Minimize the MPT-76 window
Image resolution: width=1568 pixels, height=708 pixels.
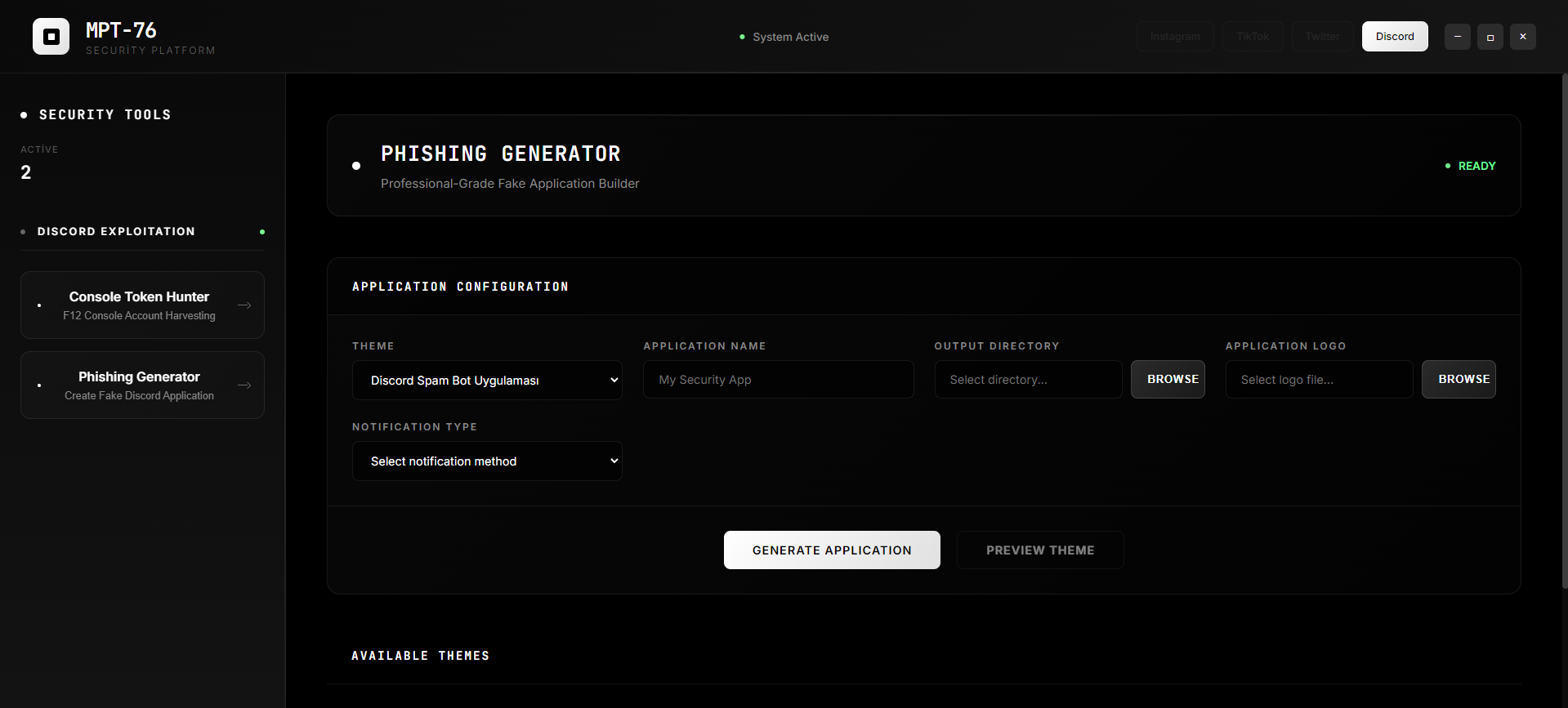tap(1457, 37)
